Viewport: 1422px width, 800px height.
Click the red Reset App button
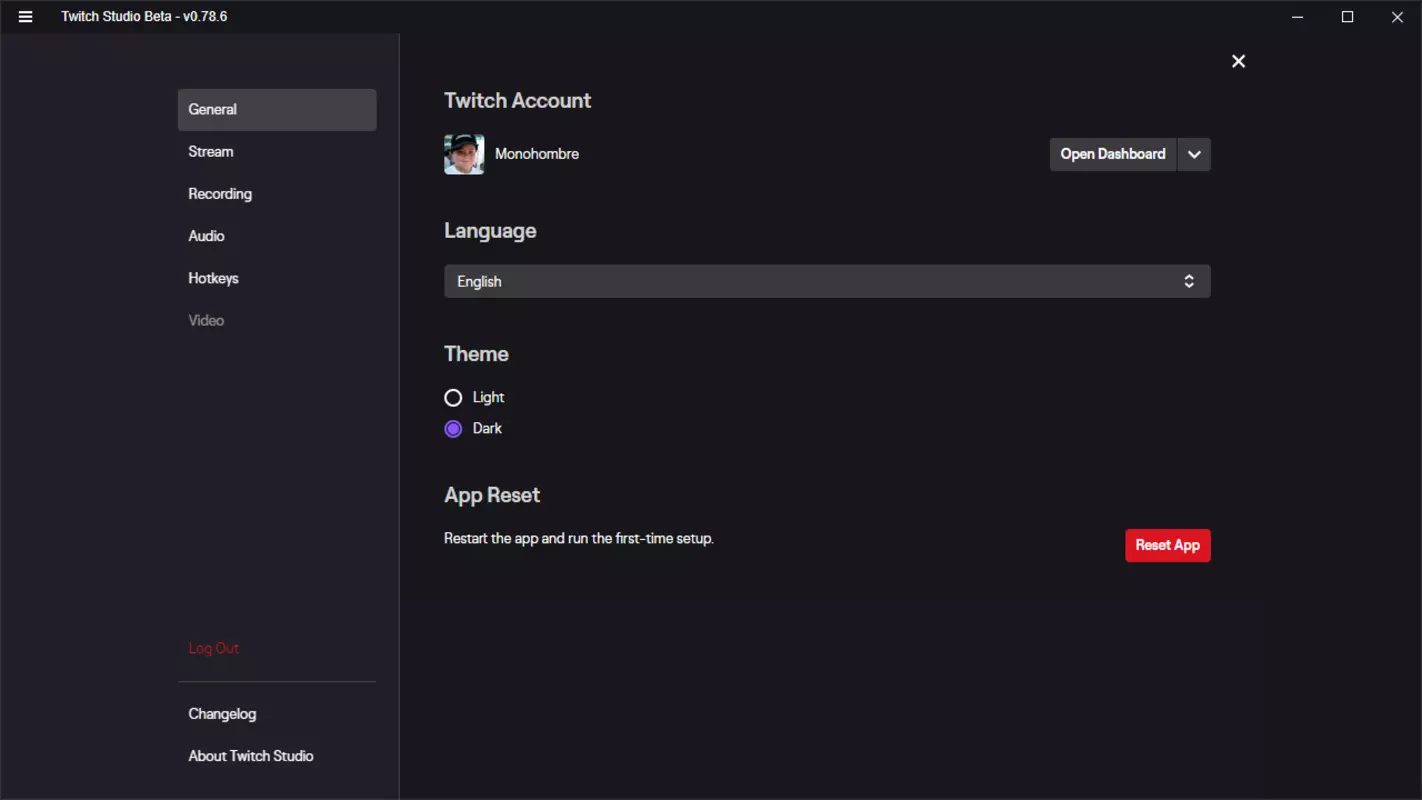1167,545
